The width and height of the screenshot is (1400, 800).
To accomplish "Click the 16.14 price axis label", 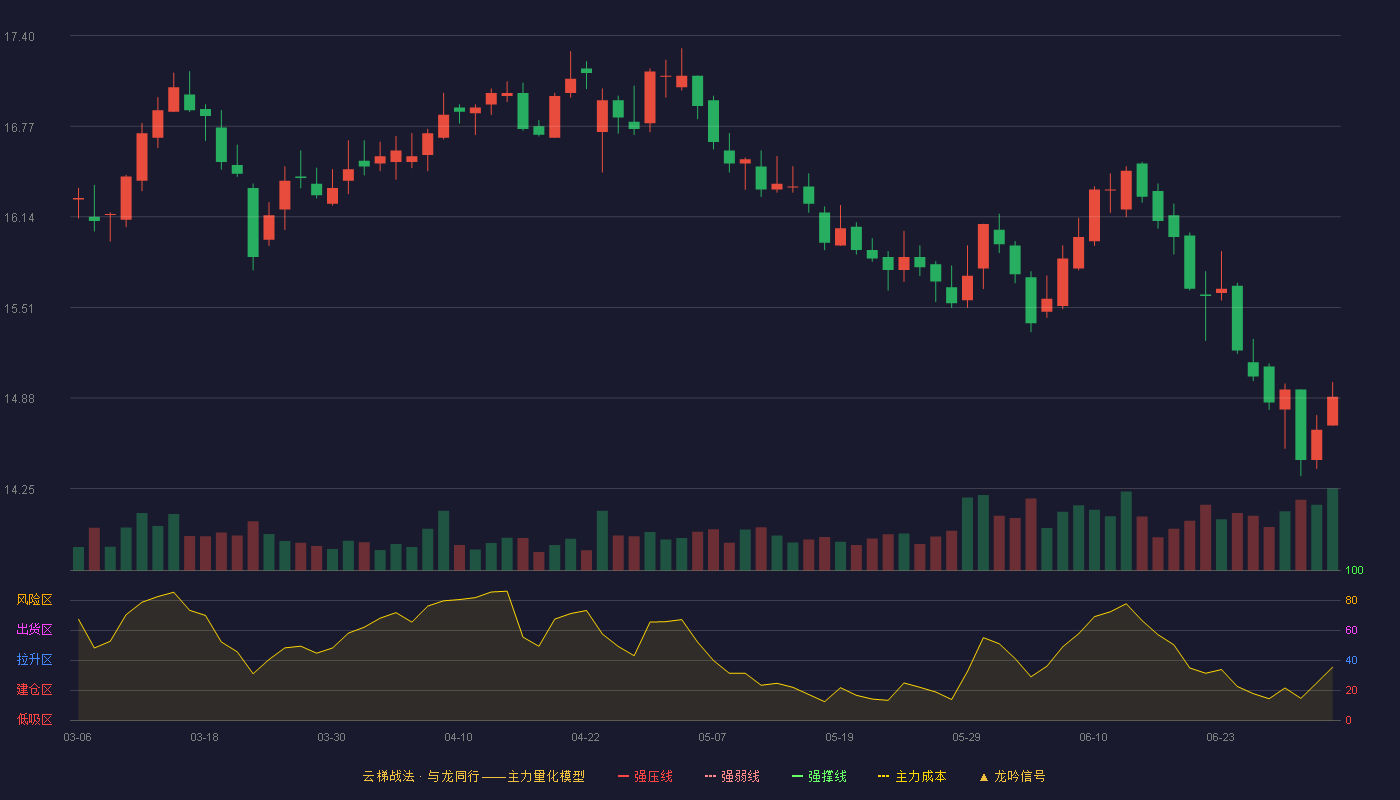I will [19, 217].
